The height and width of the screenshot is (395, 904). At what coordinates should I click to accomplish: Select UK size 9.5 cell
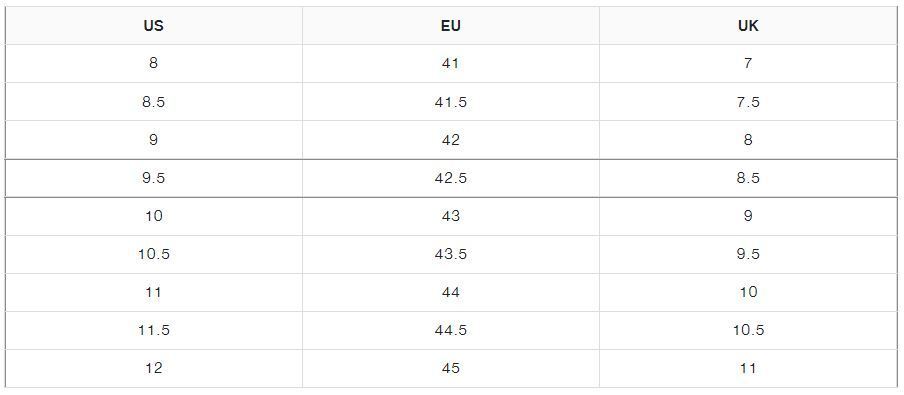pos(748,254)
